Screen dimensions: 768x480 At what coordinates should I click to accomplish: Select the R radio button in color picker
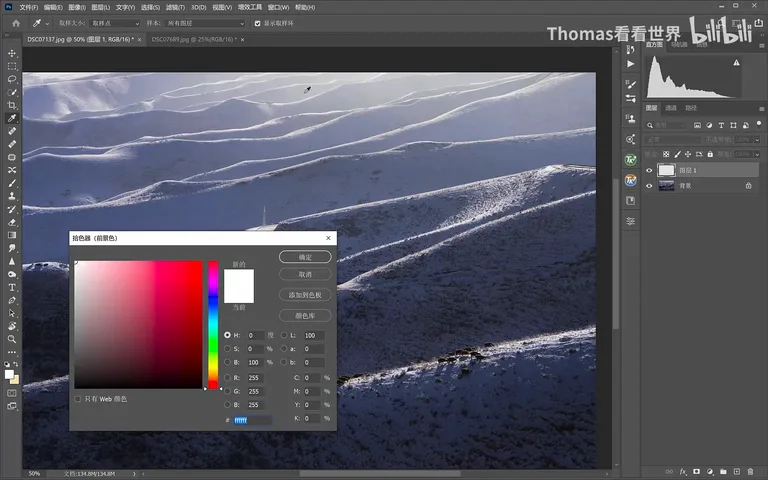click(227, 378)
